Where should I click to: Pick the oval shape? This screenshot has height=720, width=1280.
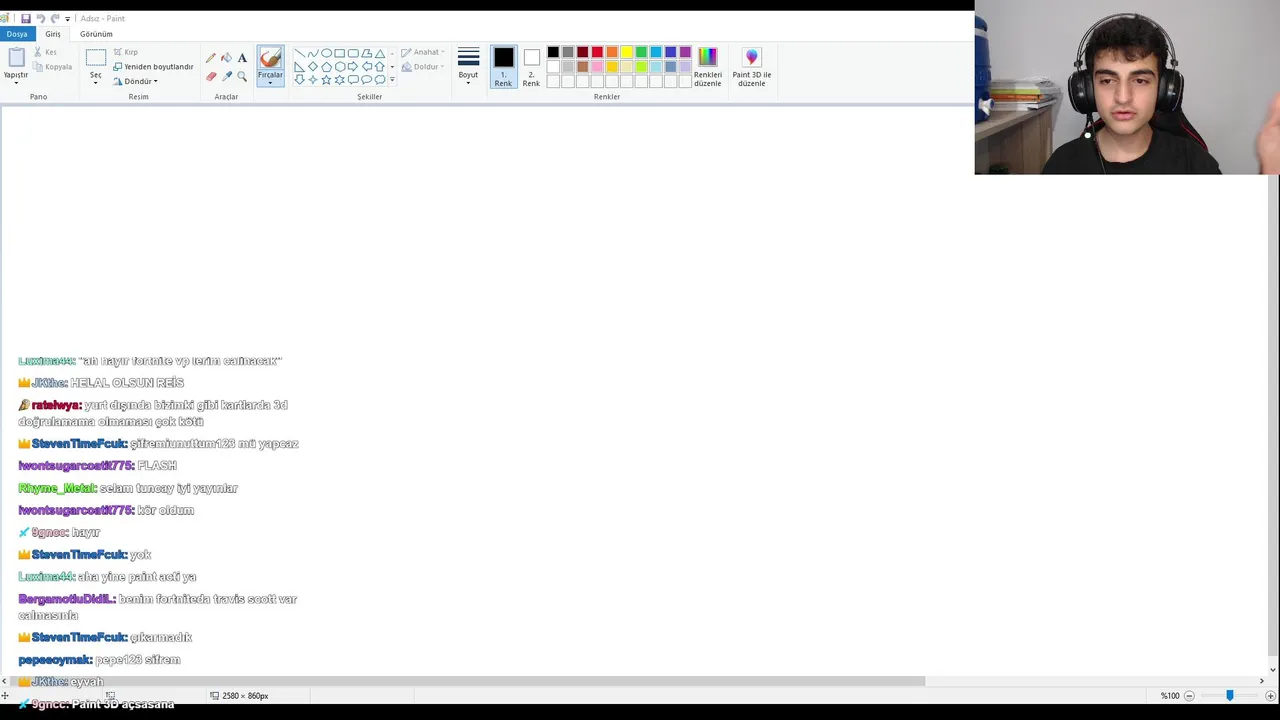(x=326, y=53)
